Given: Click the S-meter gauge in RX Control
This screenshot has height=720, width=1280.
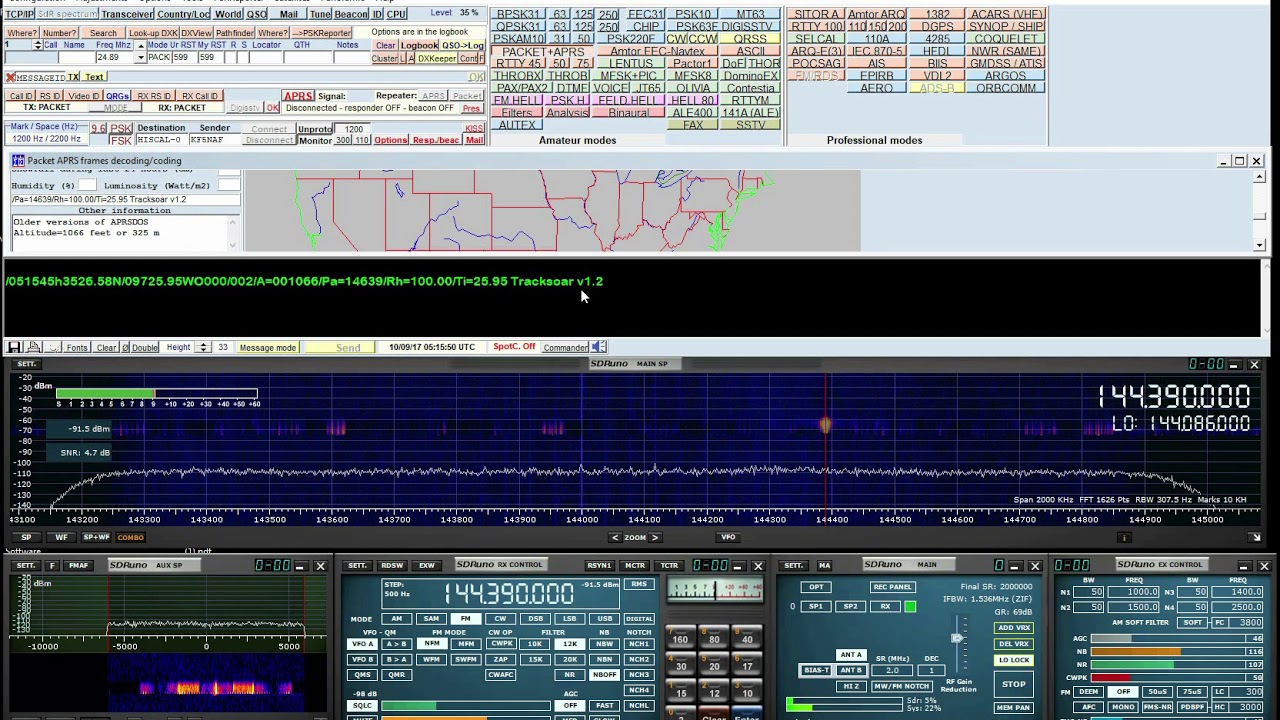Looking at the screenshot, I should click(x=714, y=590).
